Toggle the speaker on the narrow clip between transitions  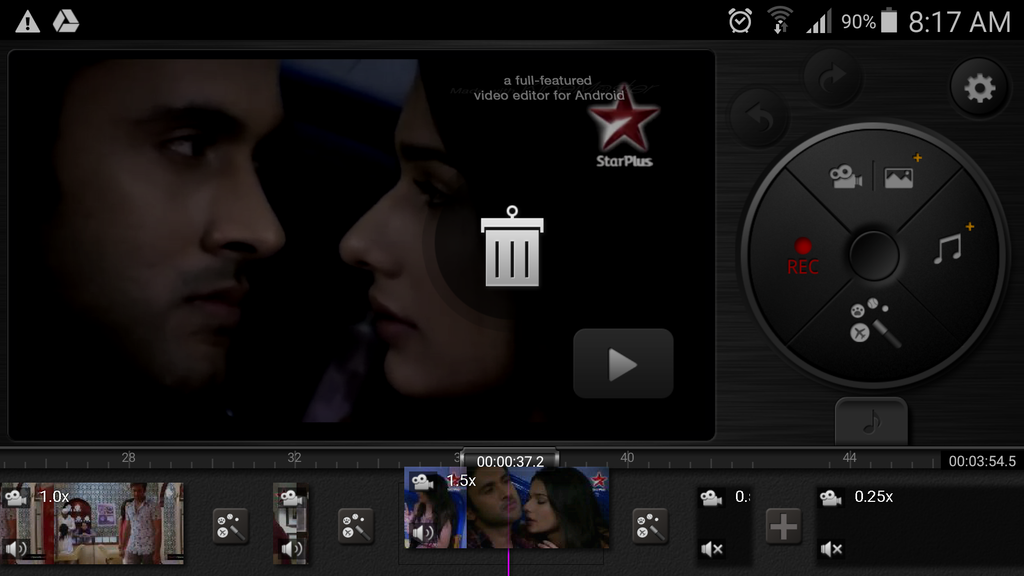pyautogui.click(x=291, y=549)
